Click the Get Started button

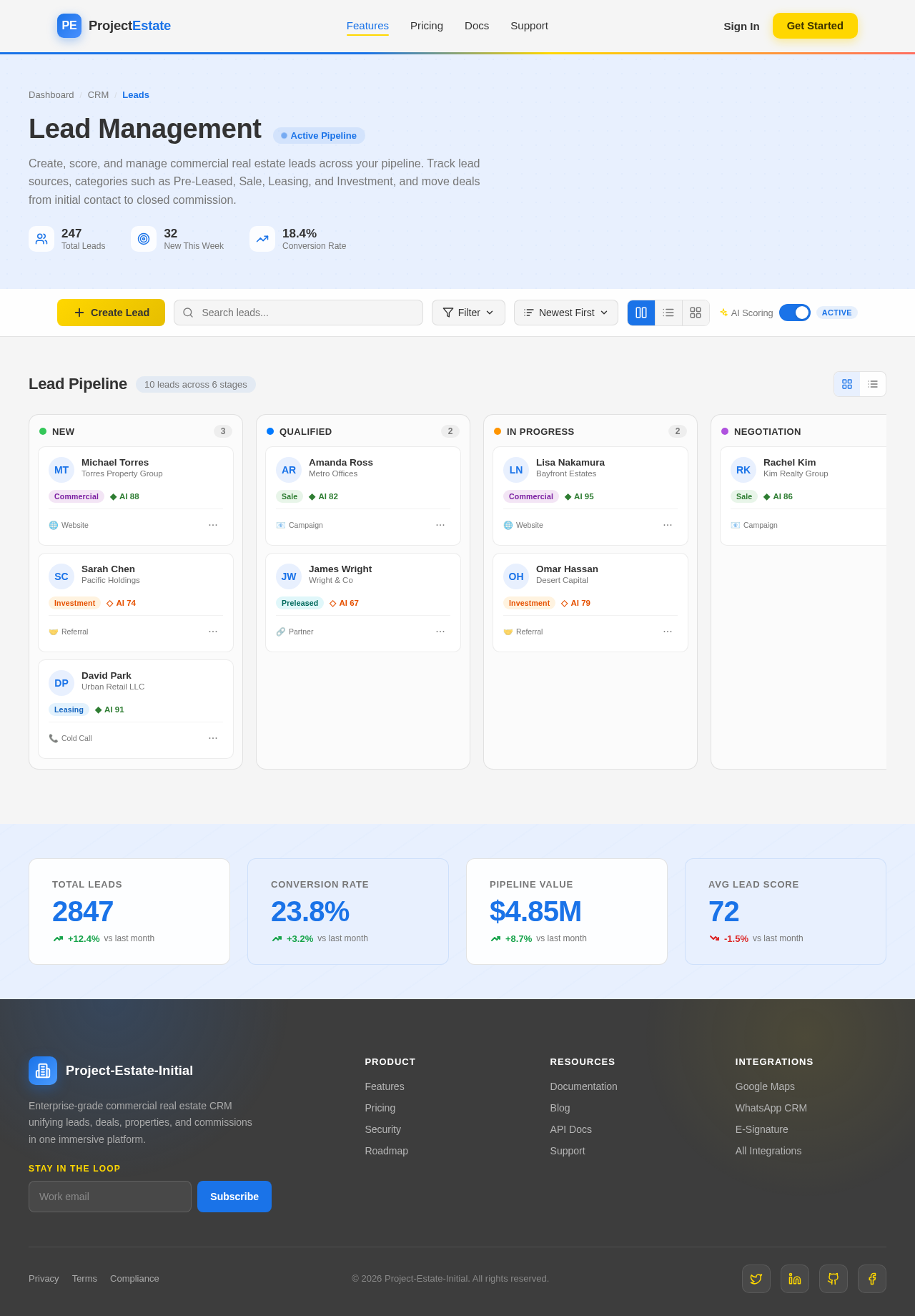click(815, 26)
